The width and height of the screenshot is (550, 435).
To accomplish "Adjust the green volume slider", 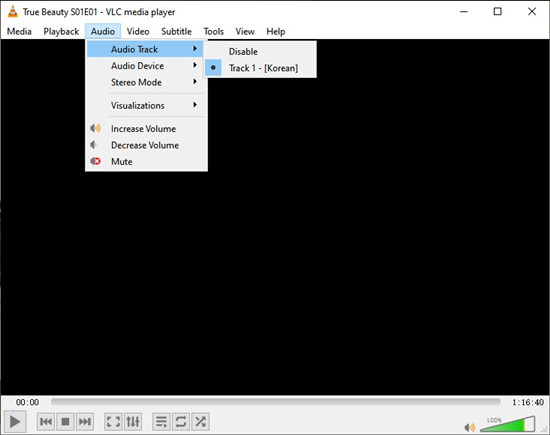I will [x=507, y=424].
